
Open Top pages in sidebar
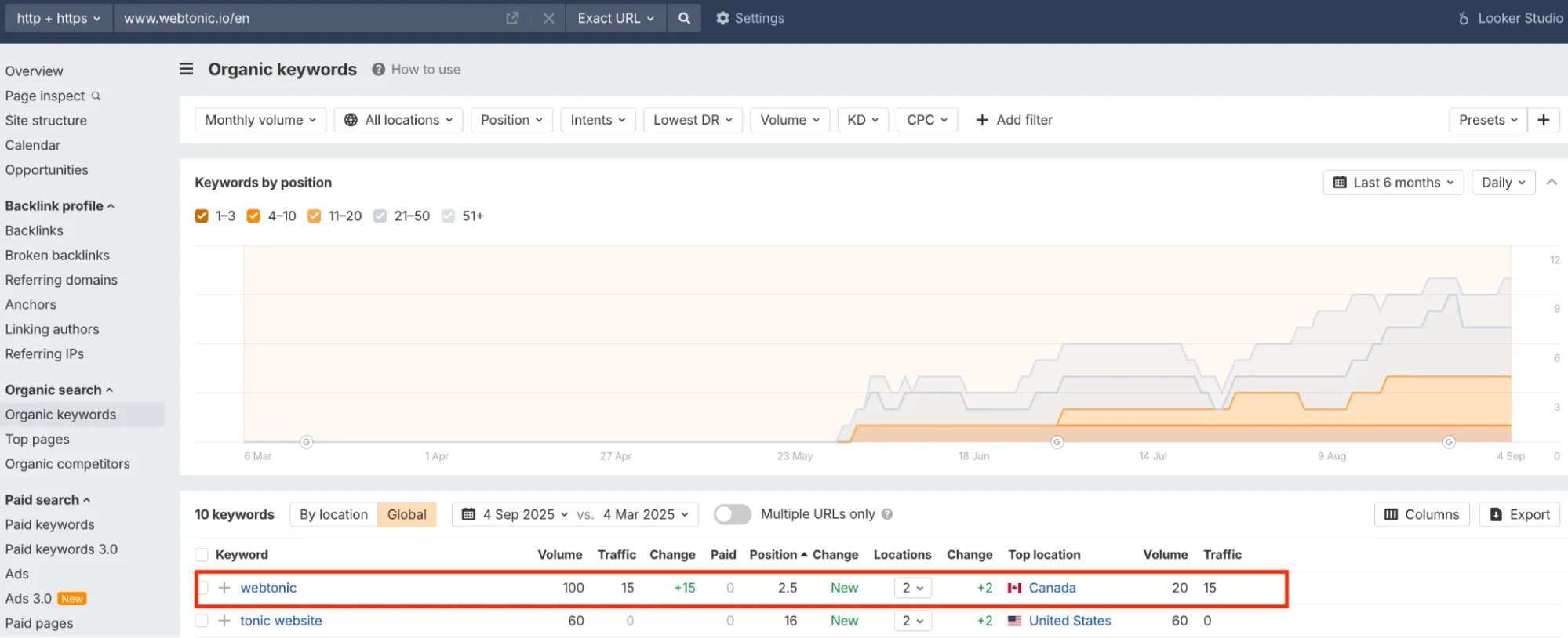37,439
